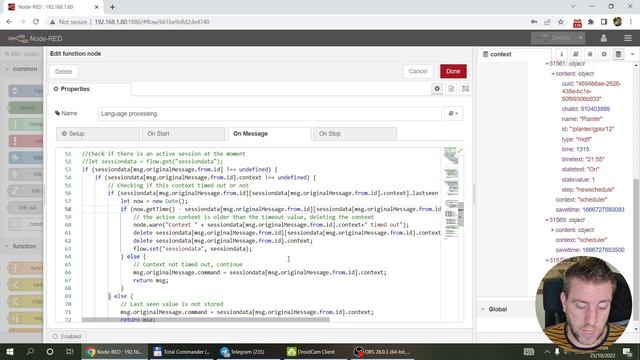The image size is (640, 360).
Task: Collapse 'content: object' under 31561
Action: 553,74
